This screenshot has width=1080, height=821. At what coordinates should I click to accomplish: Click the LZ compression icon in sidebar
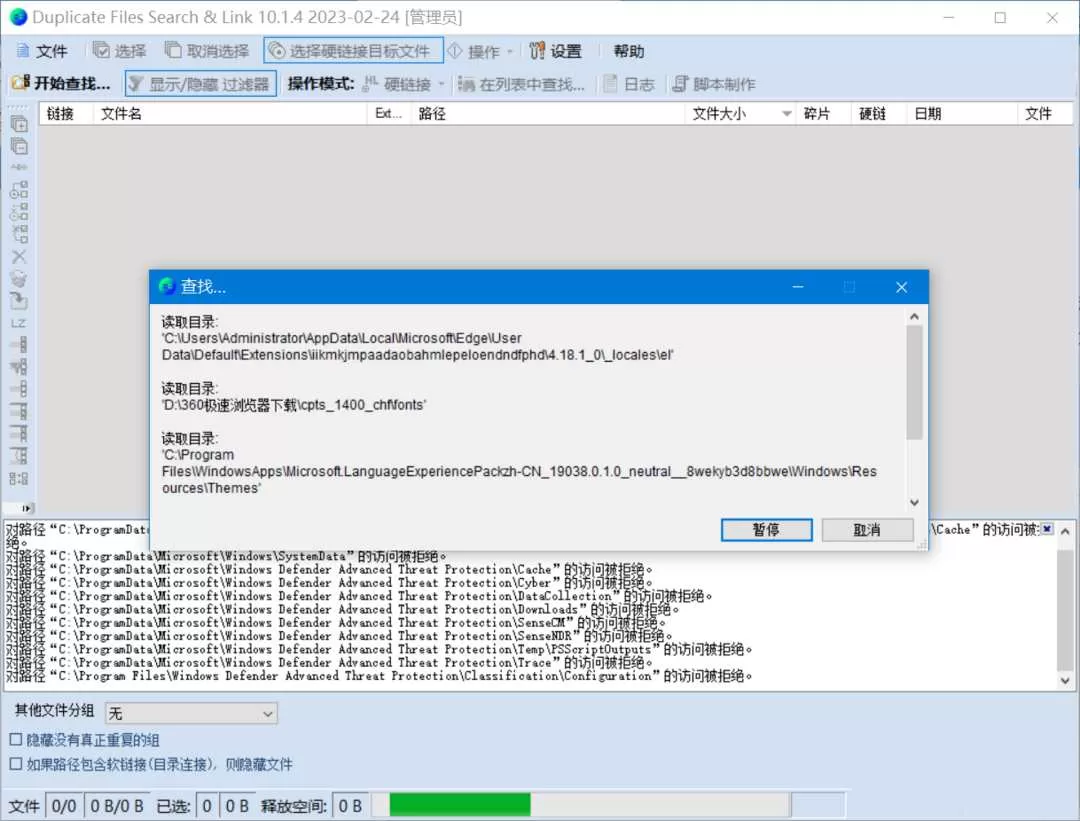click(19, 323)
